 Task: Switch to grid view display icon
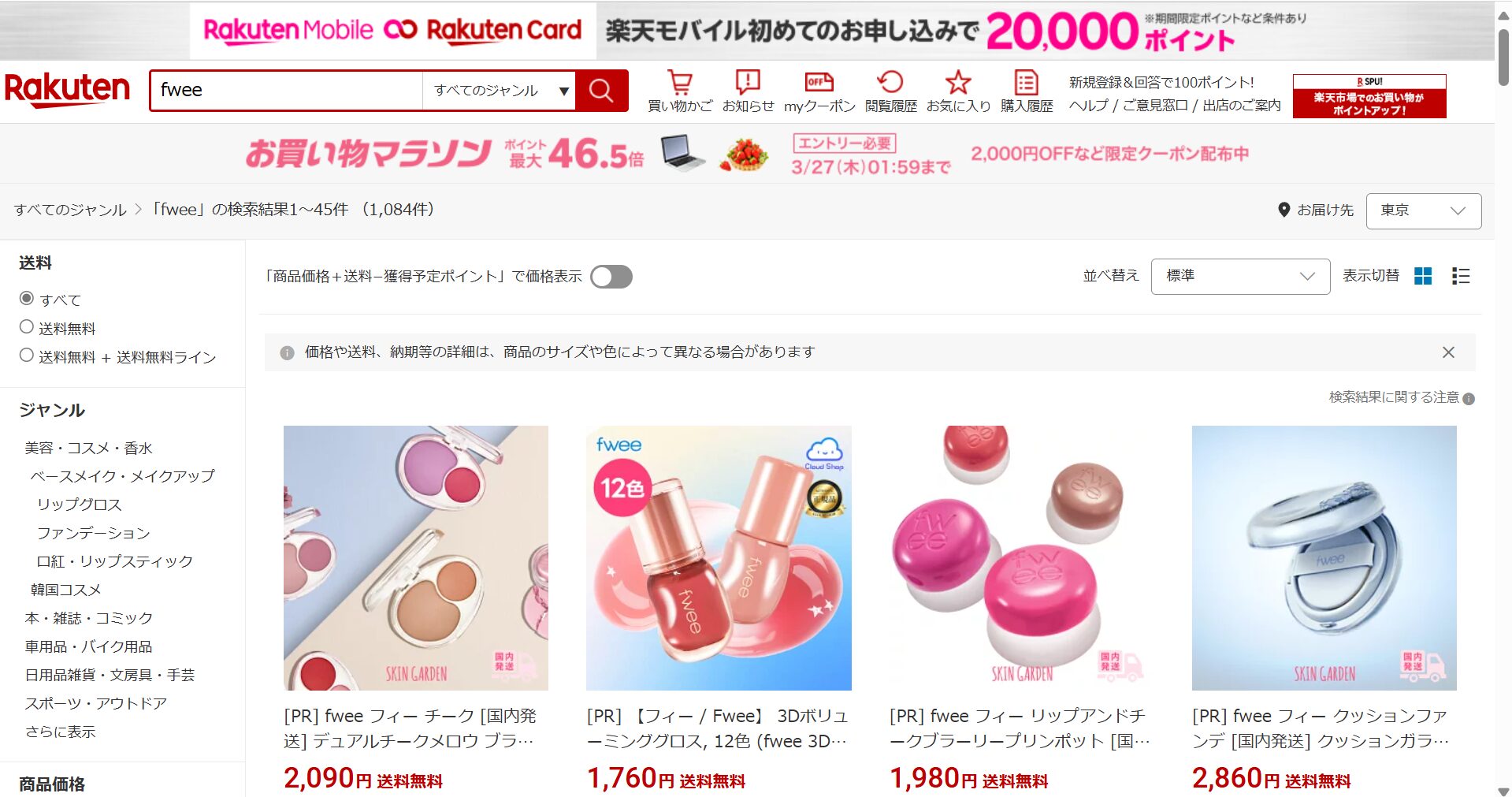(1423, 276)
